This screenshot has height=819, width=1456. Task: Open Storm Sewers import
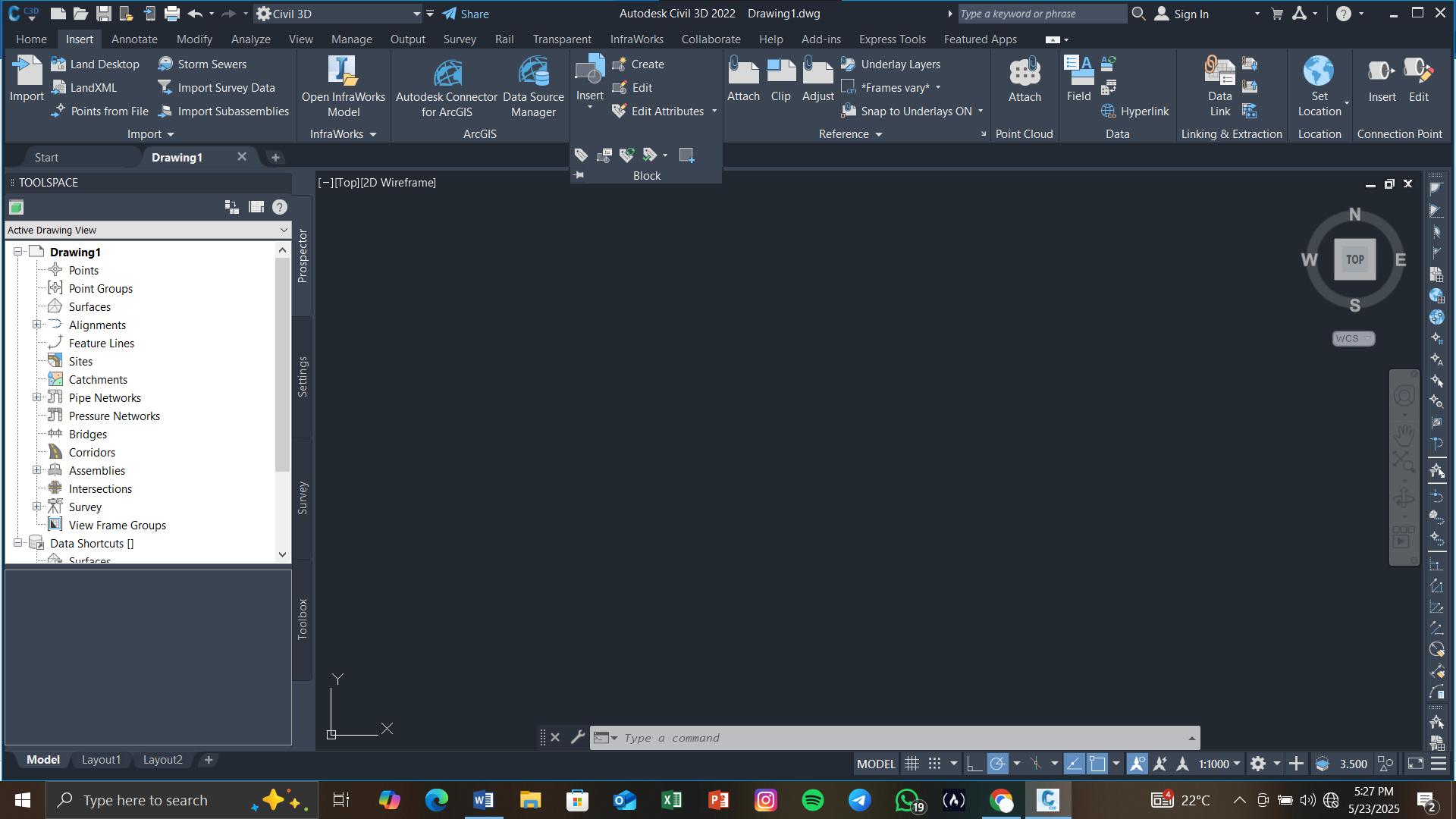pos(202,64)
